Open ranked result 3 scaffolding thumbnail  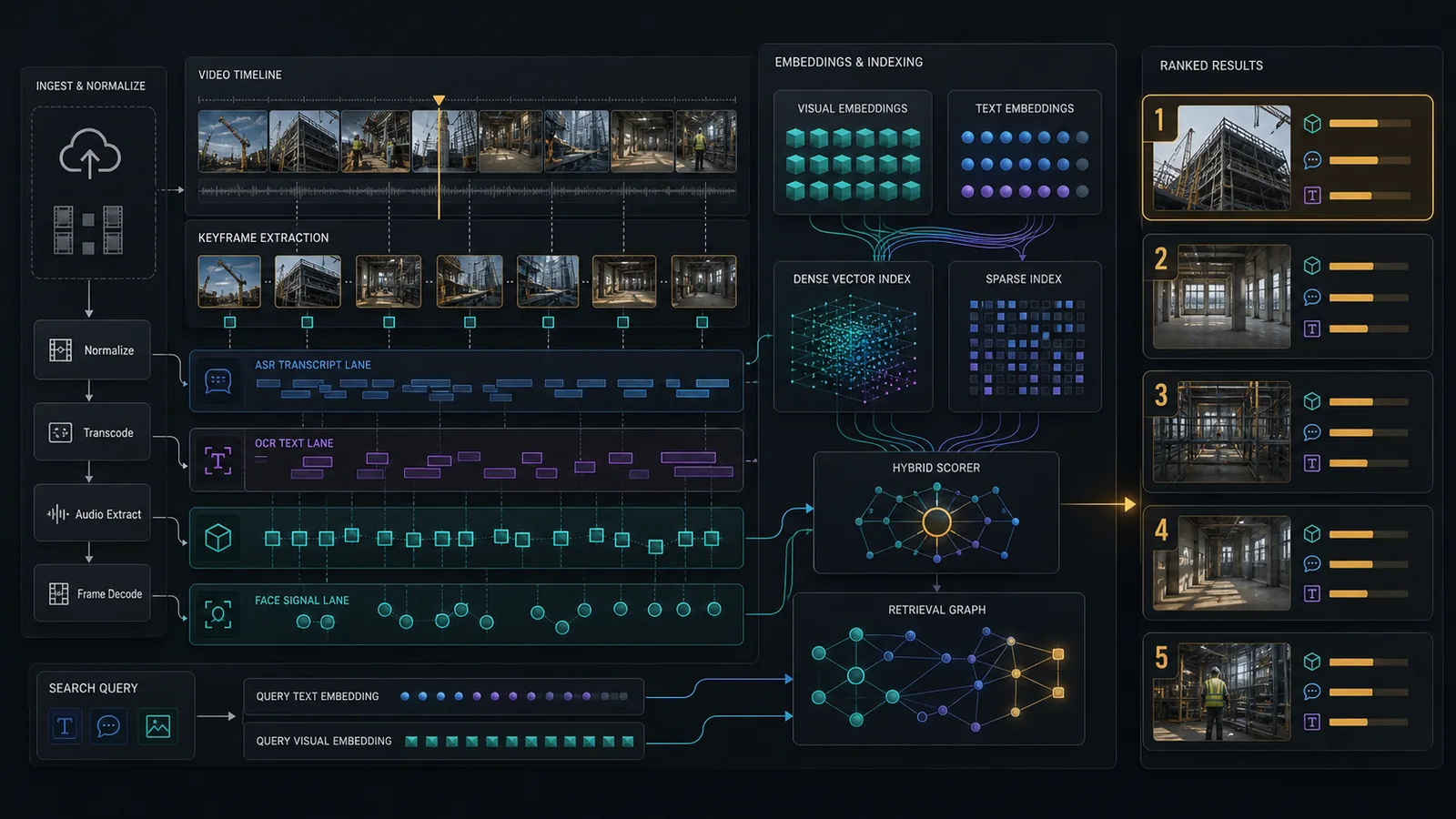1221,432
